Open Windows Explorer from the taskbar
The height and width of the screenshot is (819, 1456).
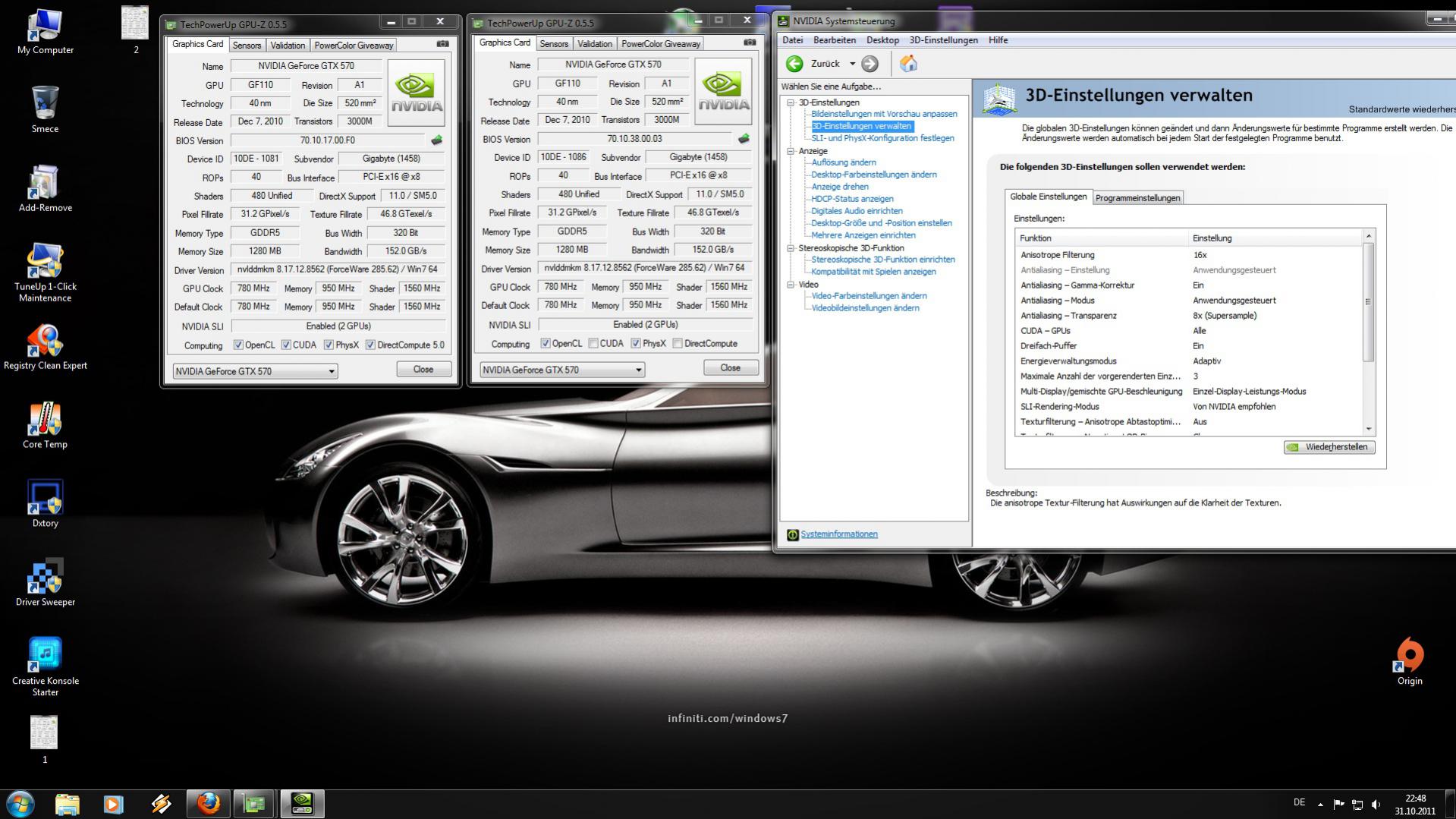[67, 803]
